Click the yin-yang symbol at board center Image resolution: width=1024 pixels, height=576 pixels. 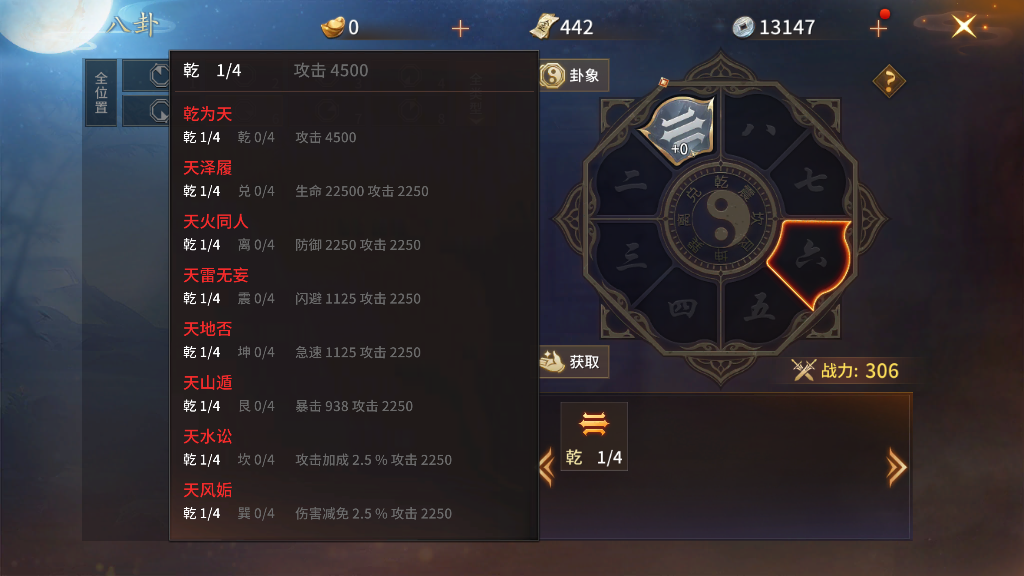point(720,219)
